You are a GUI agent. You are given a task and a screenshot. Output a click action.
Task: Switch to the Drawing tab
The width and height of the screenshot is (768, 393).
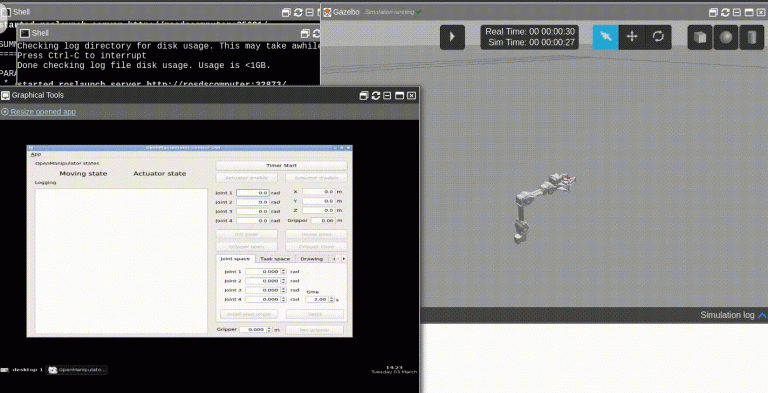tap(312, 259)
